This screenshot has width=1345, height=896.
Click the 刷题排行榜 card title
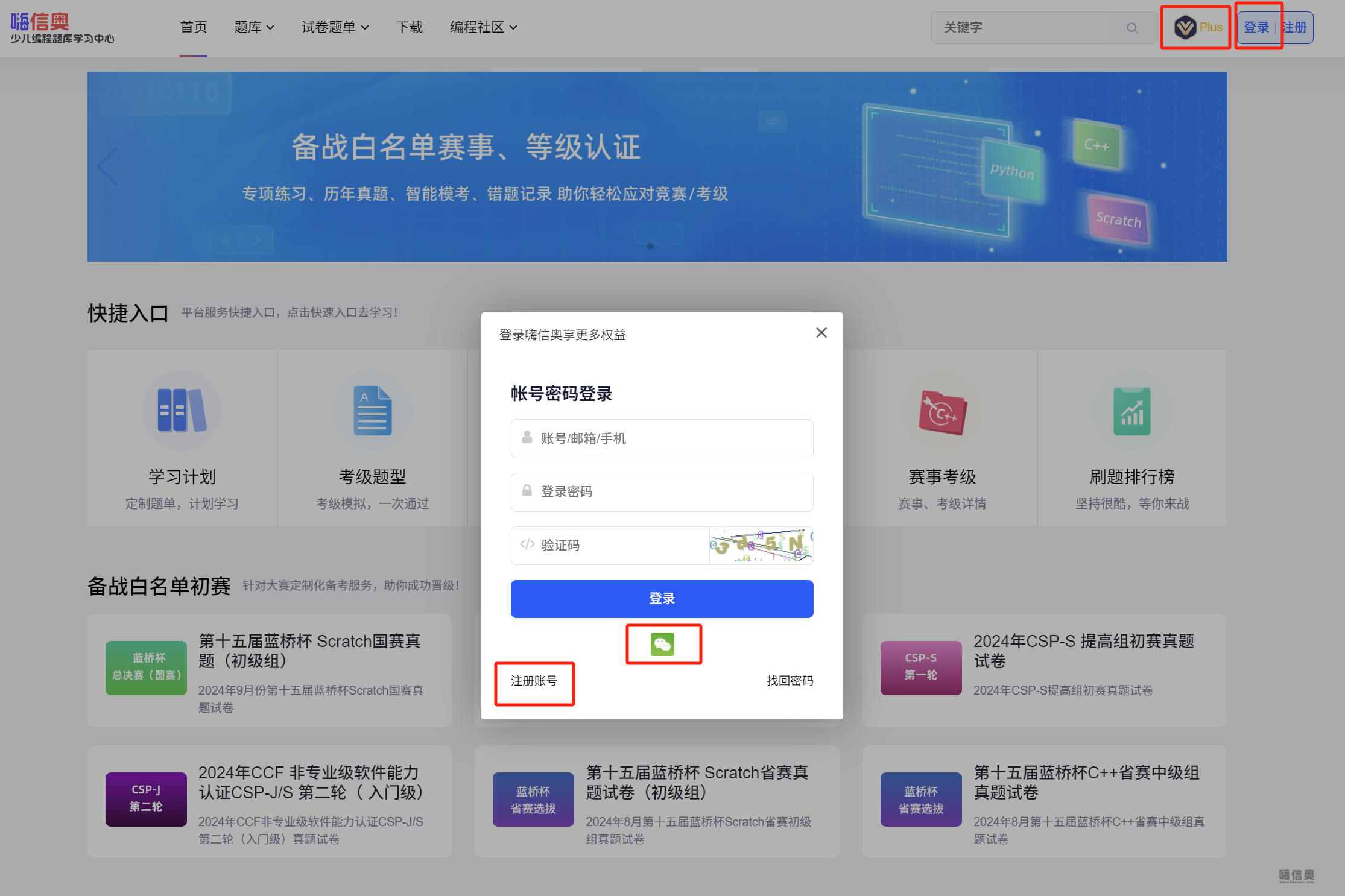click(x=1132, y=477)
